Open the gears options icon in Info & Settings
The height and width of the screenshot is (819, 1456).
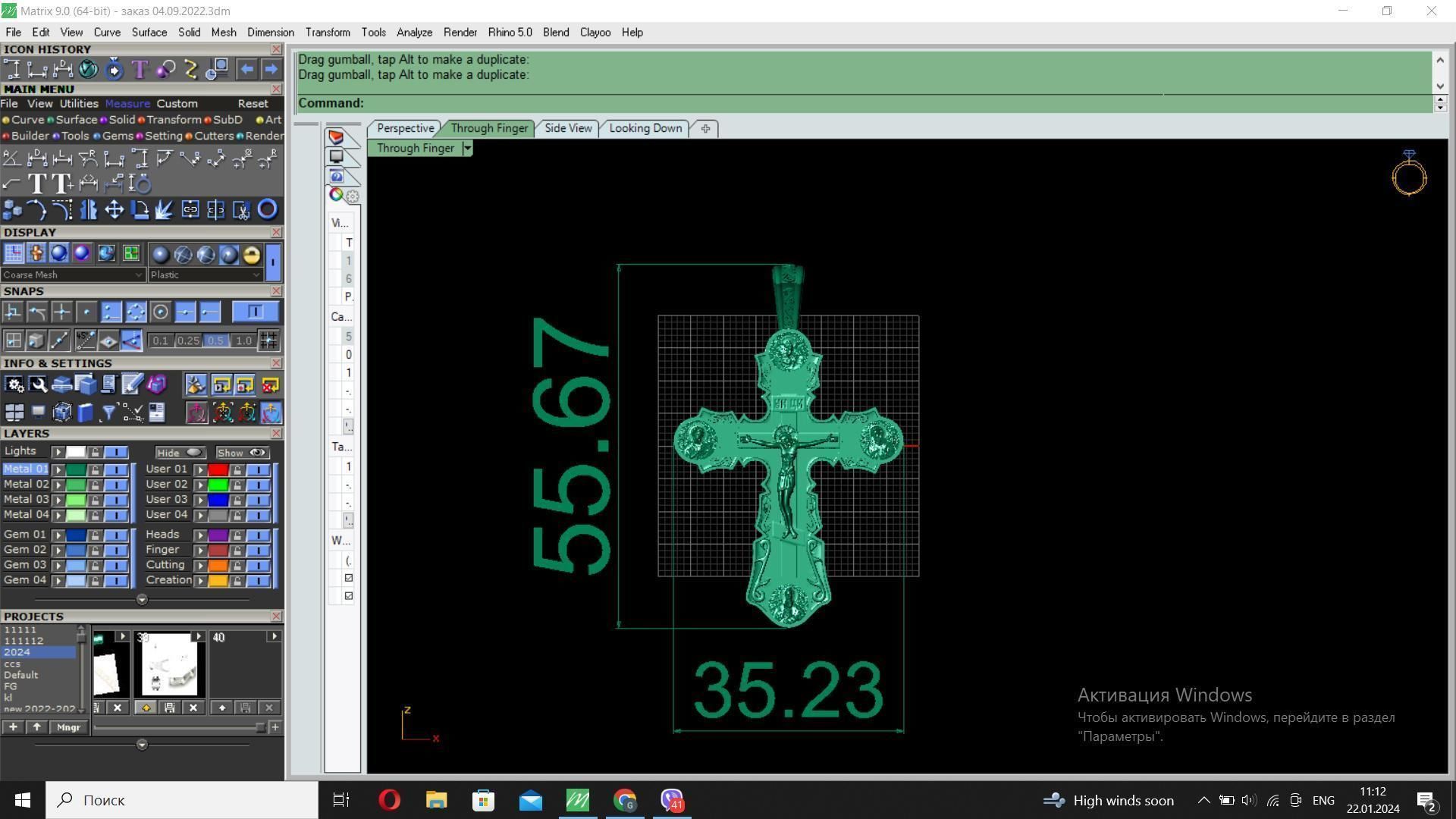click(x=14, y=385)
